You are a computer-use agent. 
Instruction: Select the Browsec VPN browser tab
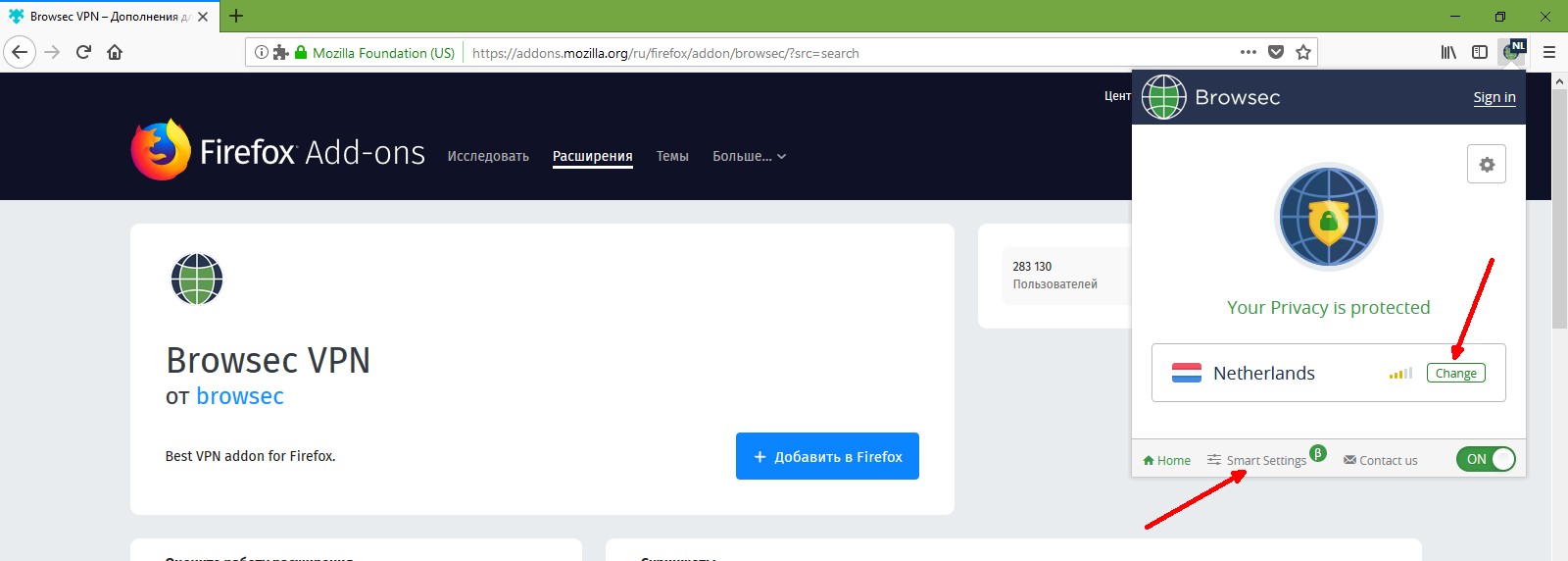(x=109, y=17)
